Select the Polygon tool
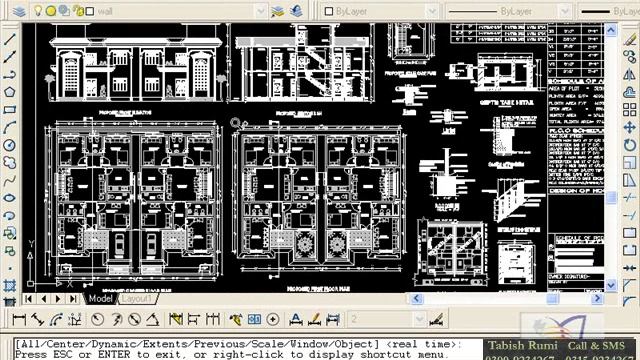 point(9,92)
